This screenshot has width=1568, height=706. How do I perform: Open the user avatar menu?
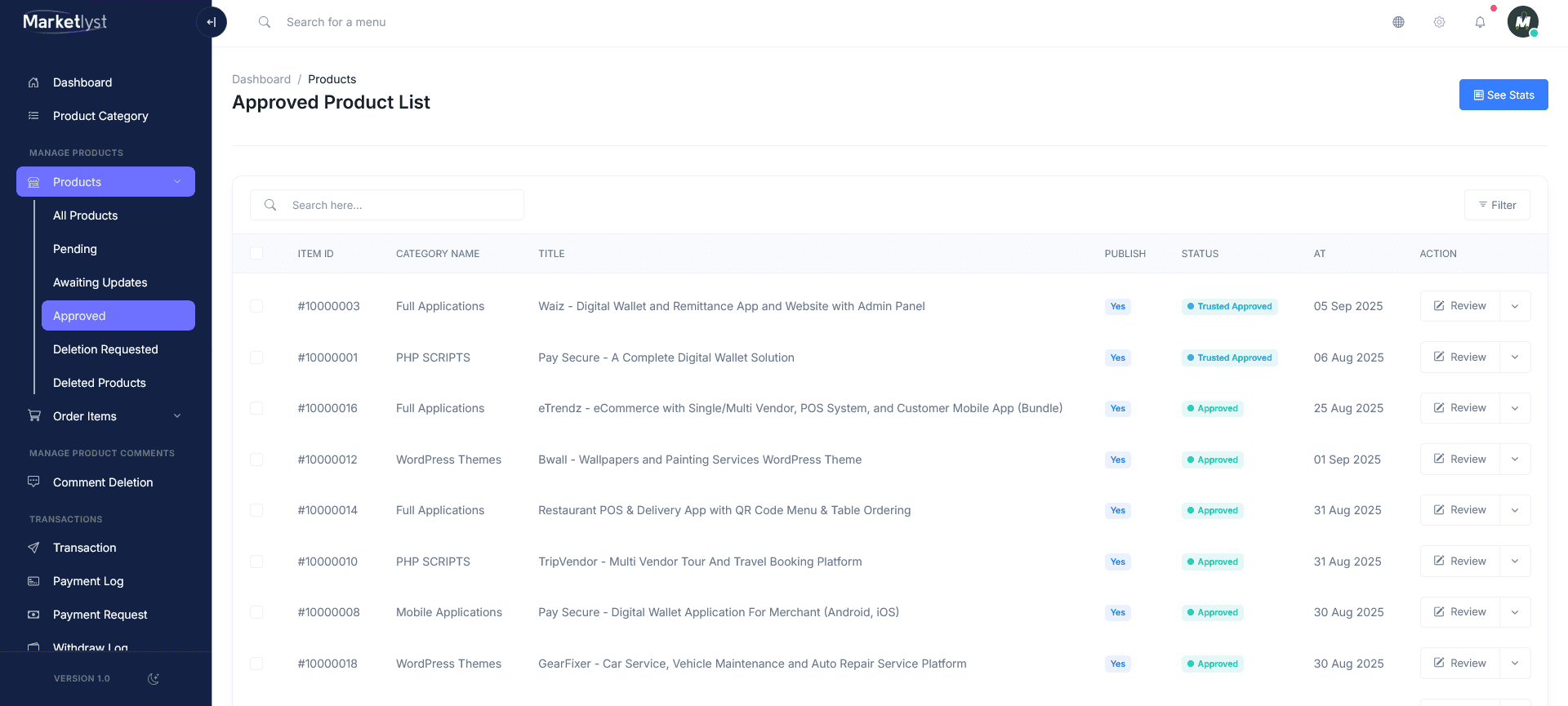1523,22
